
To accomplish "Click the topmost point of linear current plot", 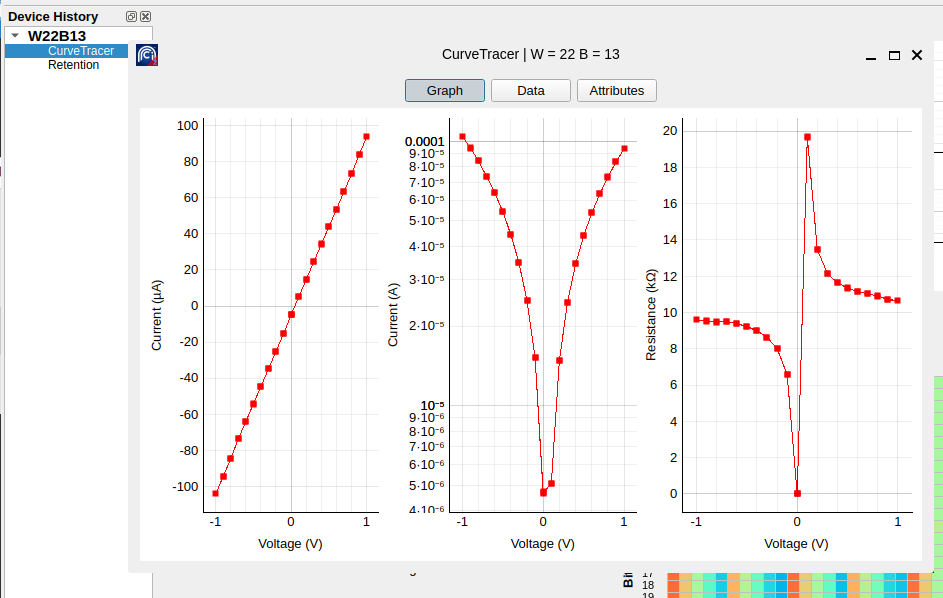I will (x=366, y=137).
